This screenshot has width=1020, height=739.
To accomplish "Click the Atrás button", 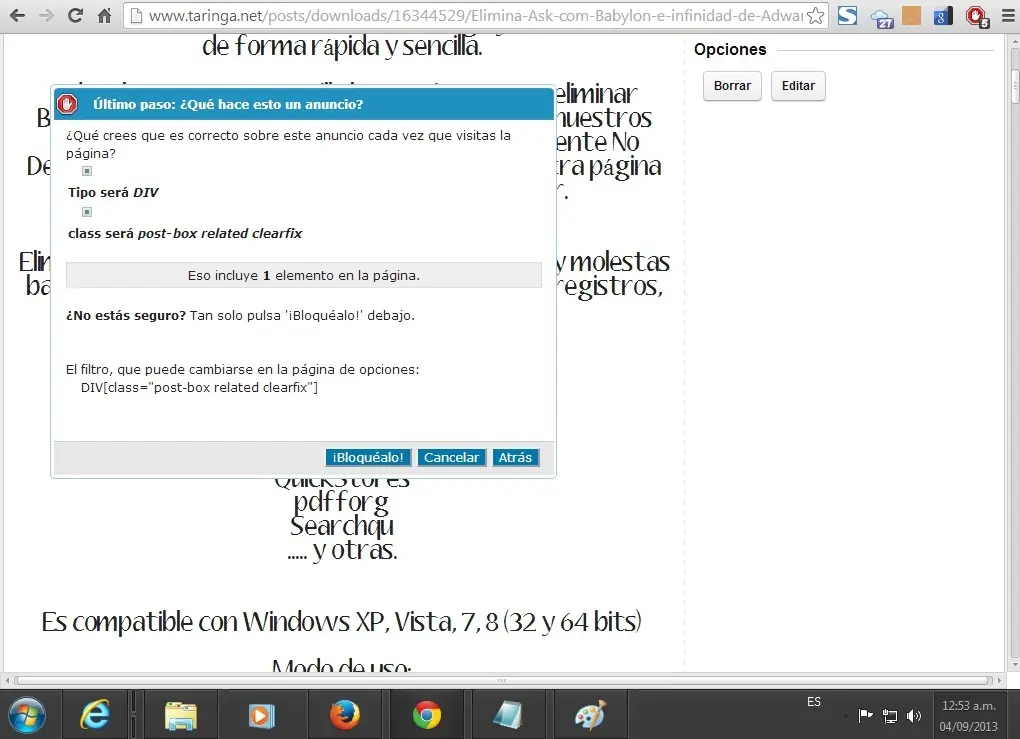I will (515, 457).
